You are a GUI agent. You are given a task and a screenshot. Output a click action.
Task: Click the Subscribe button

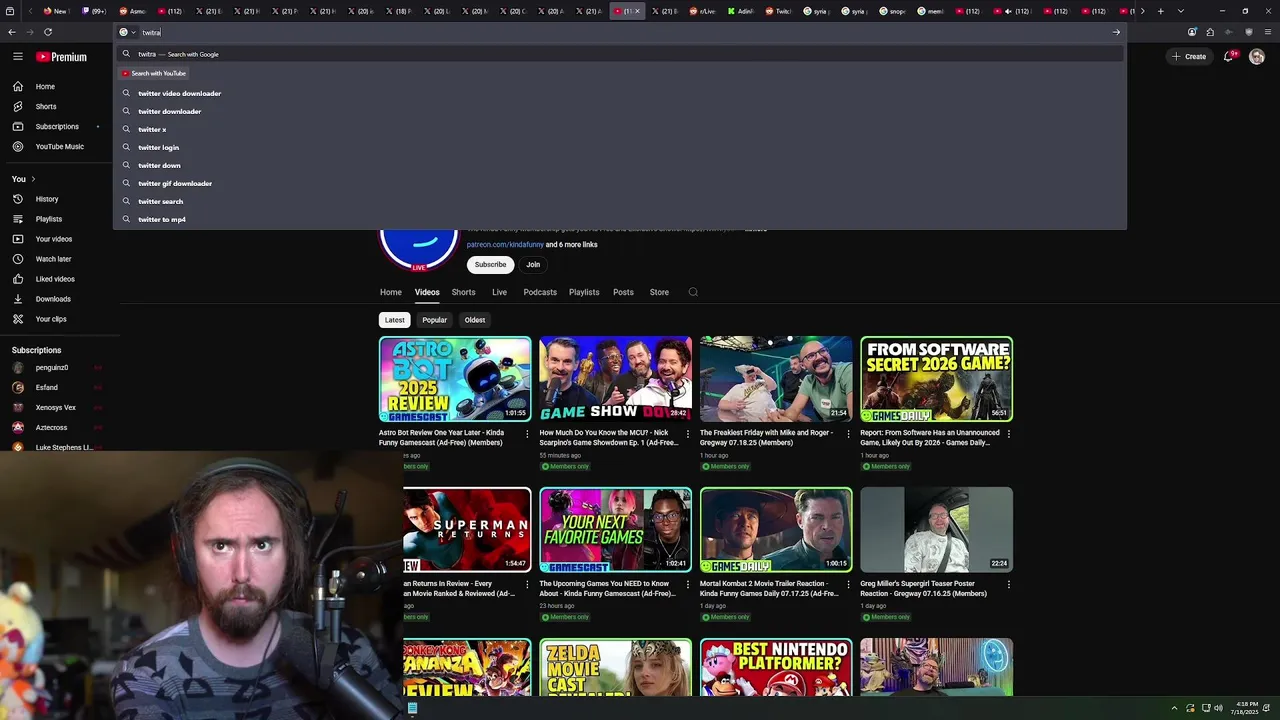point(490,265)
